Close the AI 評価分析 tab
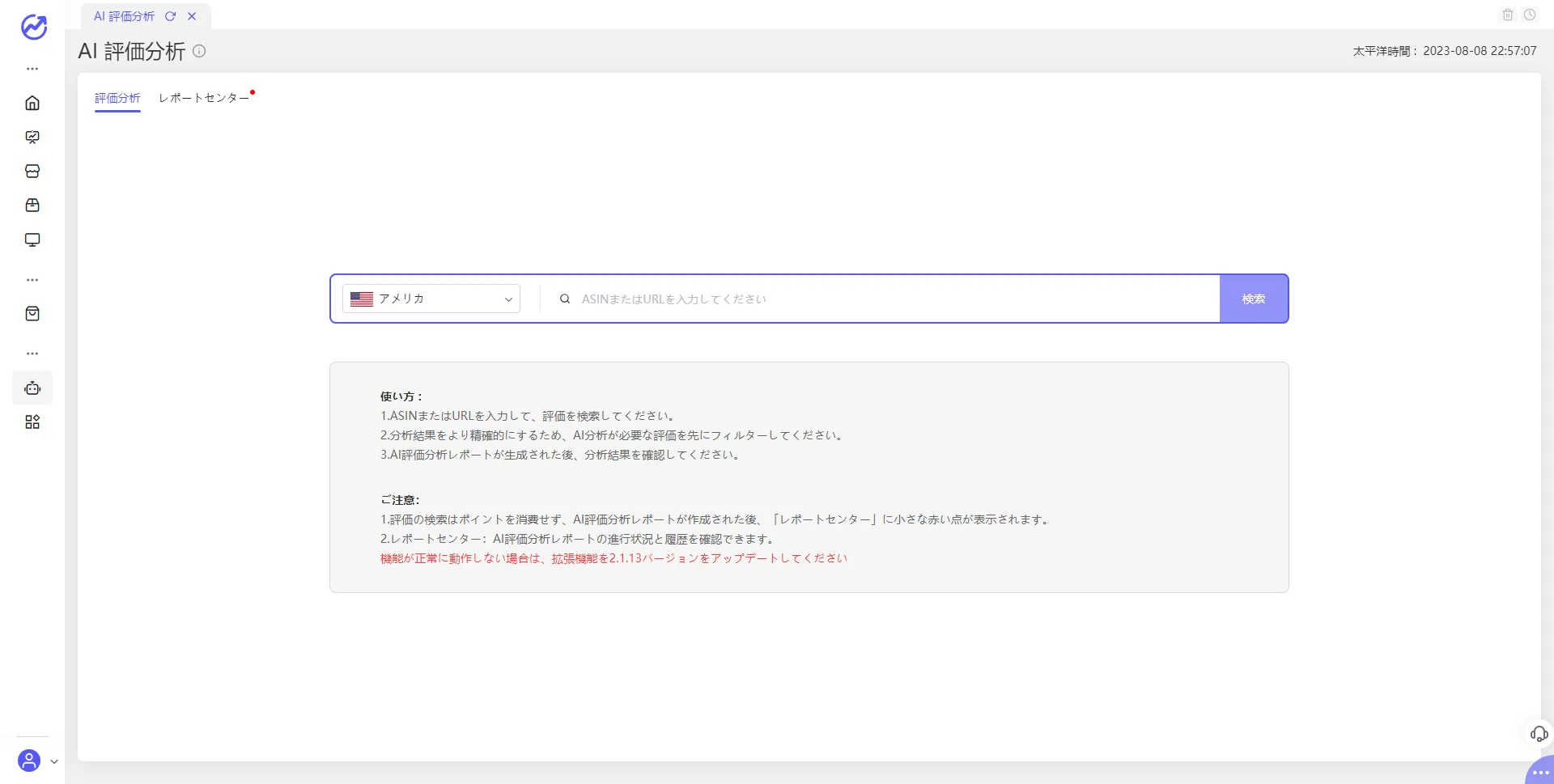 click(x=192, y=16)
